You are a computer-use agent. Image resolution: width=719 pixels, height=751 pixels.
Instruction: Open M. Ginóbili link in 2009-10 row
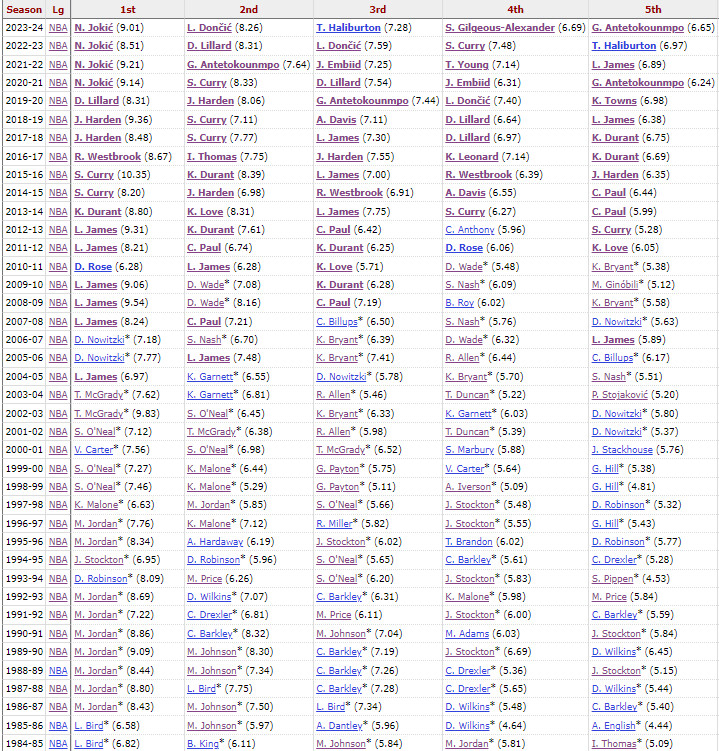[x=616, y=285]
